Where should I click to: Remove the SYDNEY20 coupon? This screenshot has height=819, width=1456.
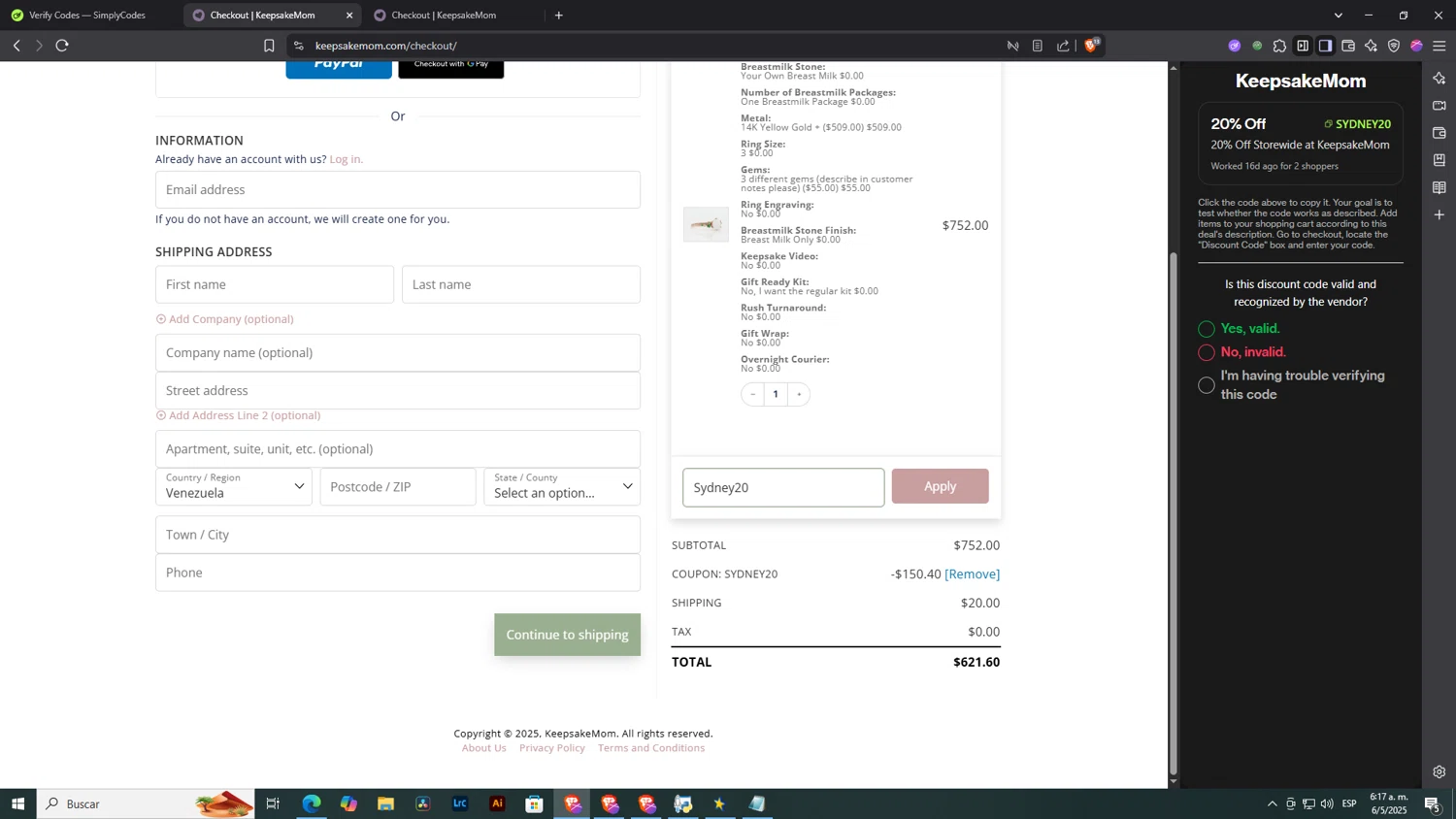tap(972, 574)
